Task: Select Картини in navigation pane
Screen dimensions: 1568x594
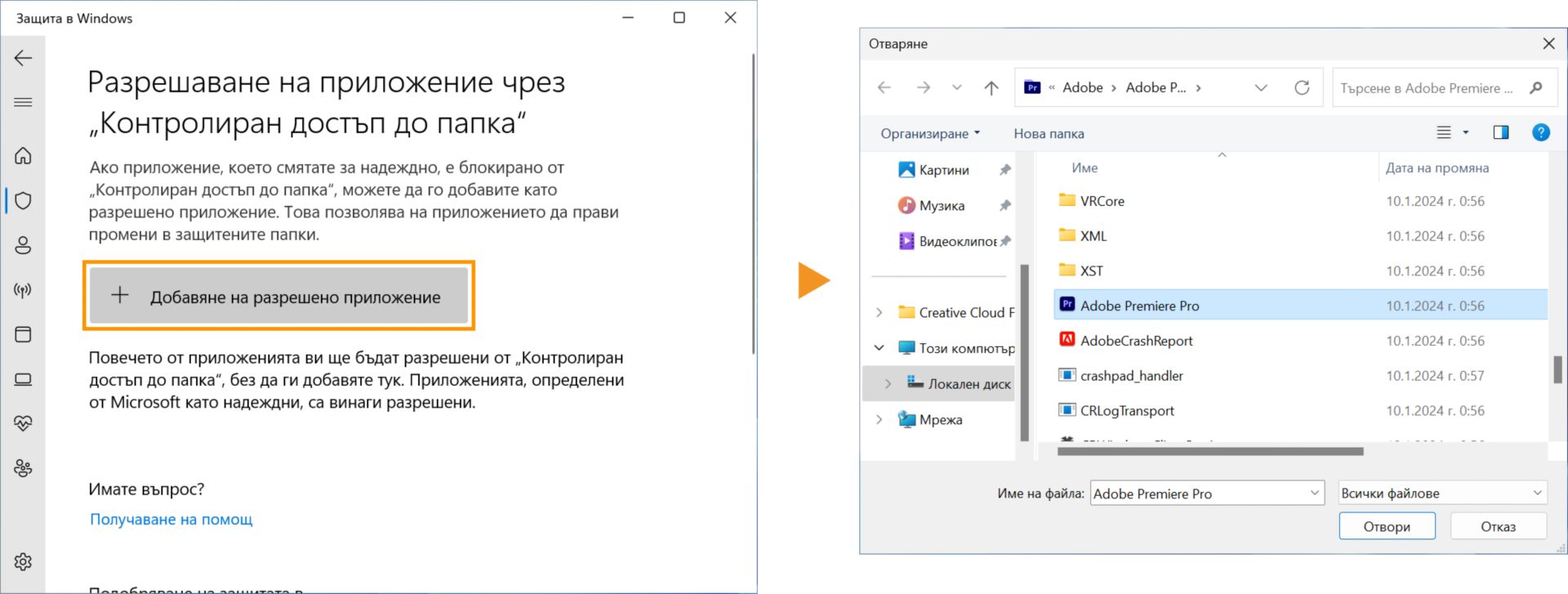Action: 944,170
